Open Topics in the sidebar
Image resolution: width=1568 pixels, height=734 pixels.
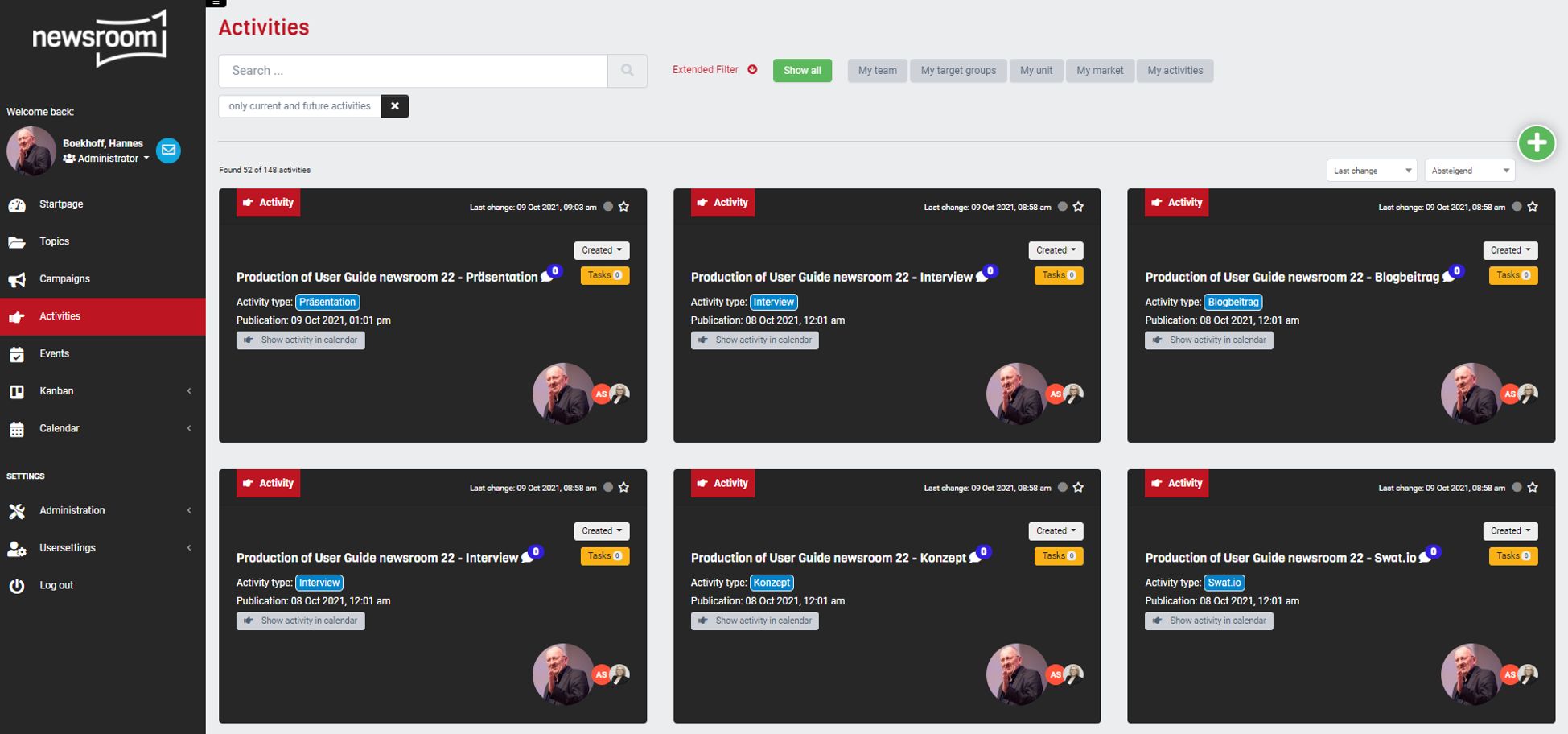click(103, 241)
